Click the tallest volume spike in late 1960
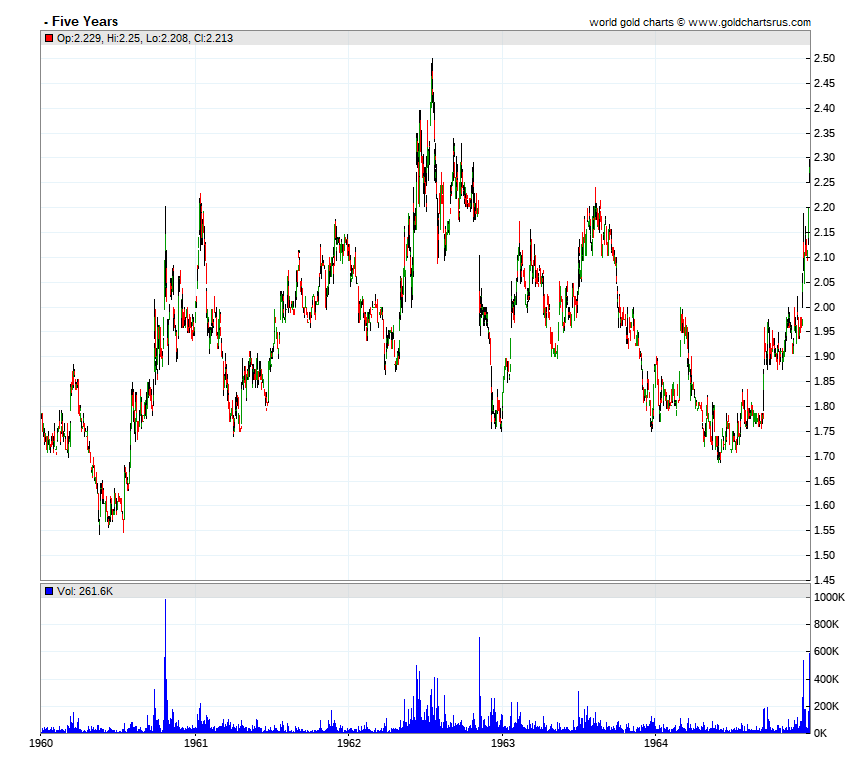Viewport: 850px width, 769px height. pyautogui.click(x=165, y=665)
